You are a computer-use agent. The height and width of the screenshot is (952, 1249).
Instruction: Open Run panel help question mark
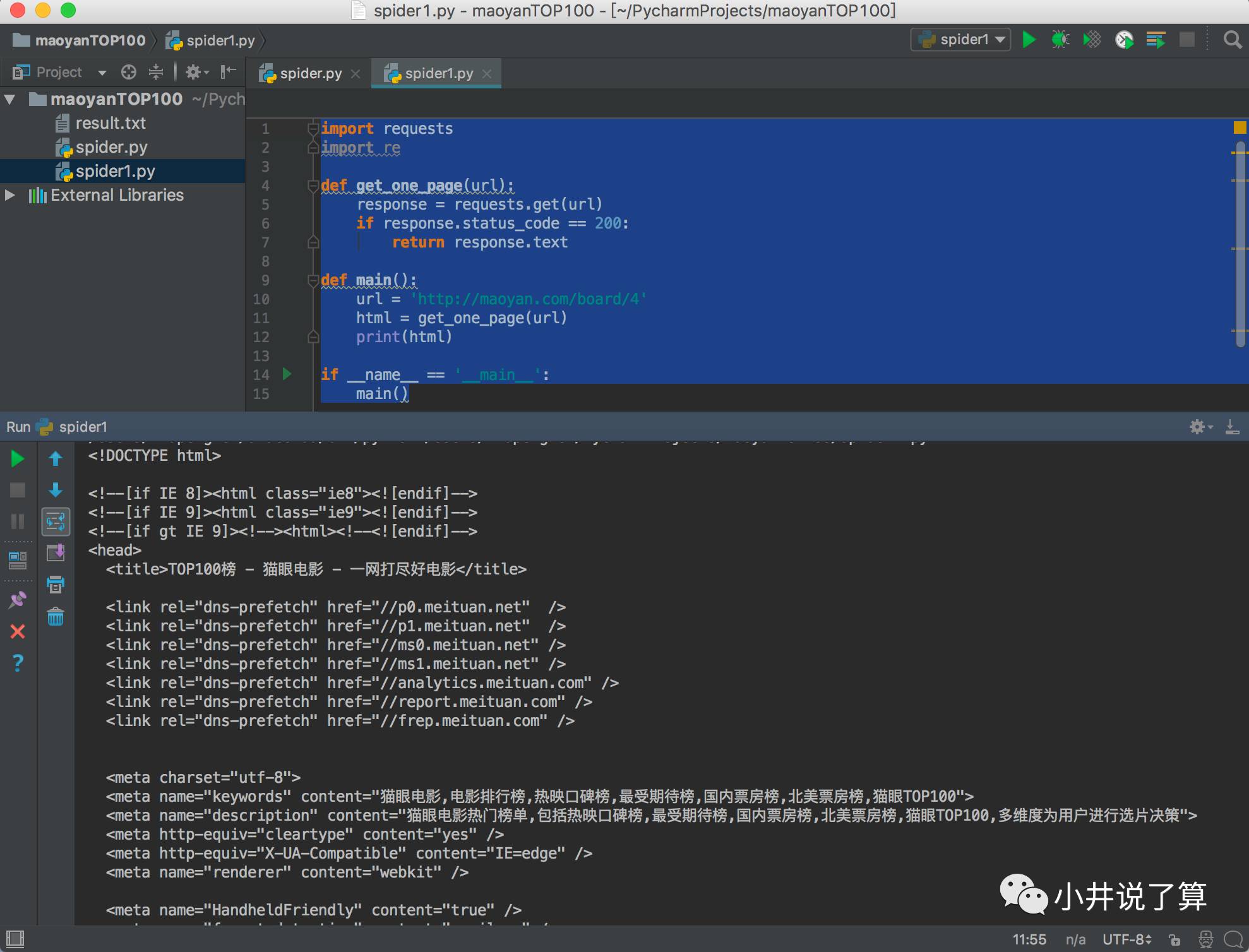click(x=18, y=663)
